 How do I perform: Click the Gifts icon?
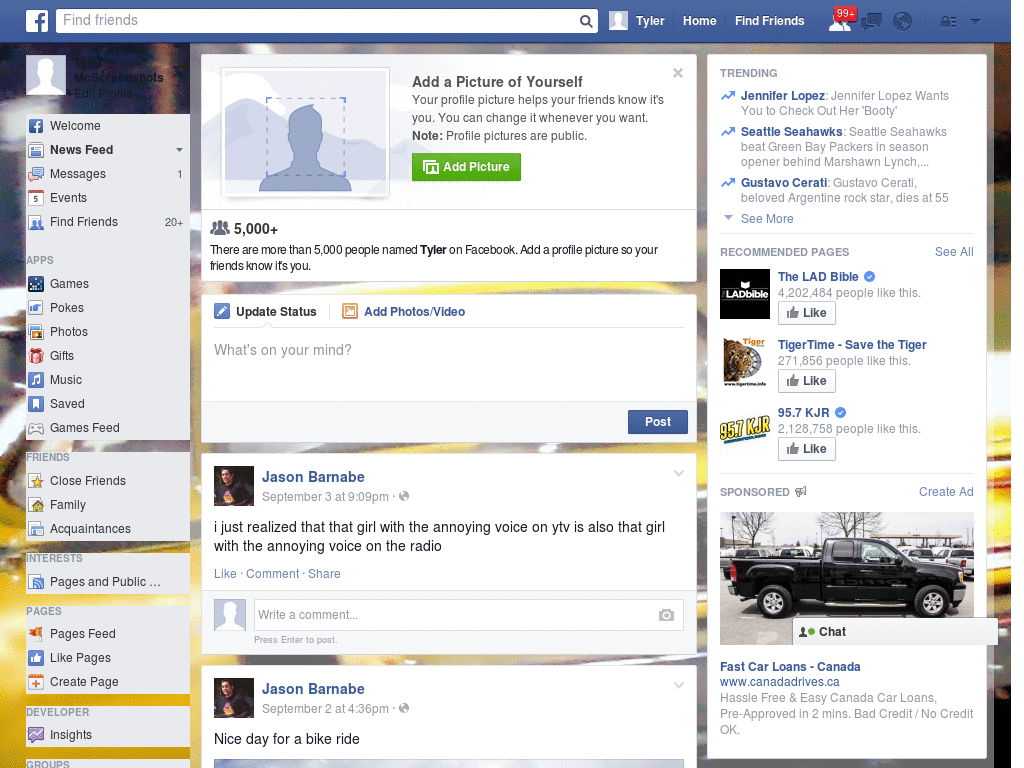36,356
